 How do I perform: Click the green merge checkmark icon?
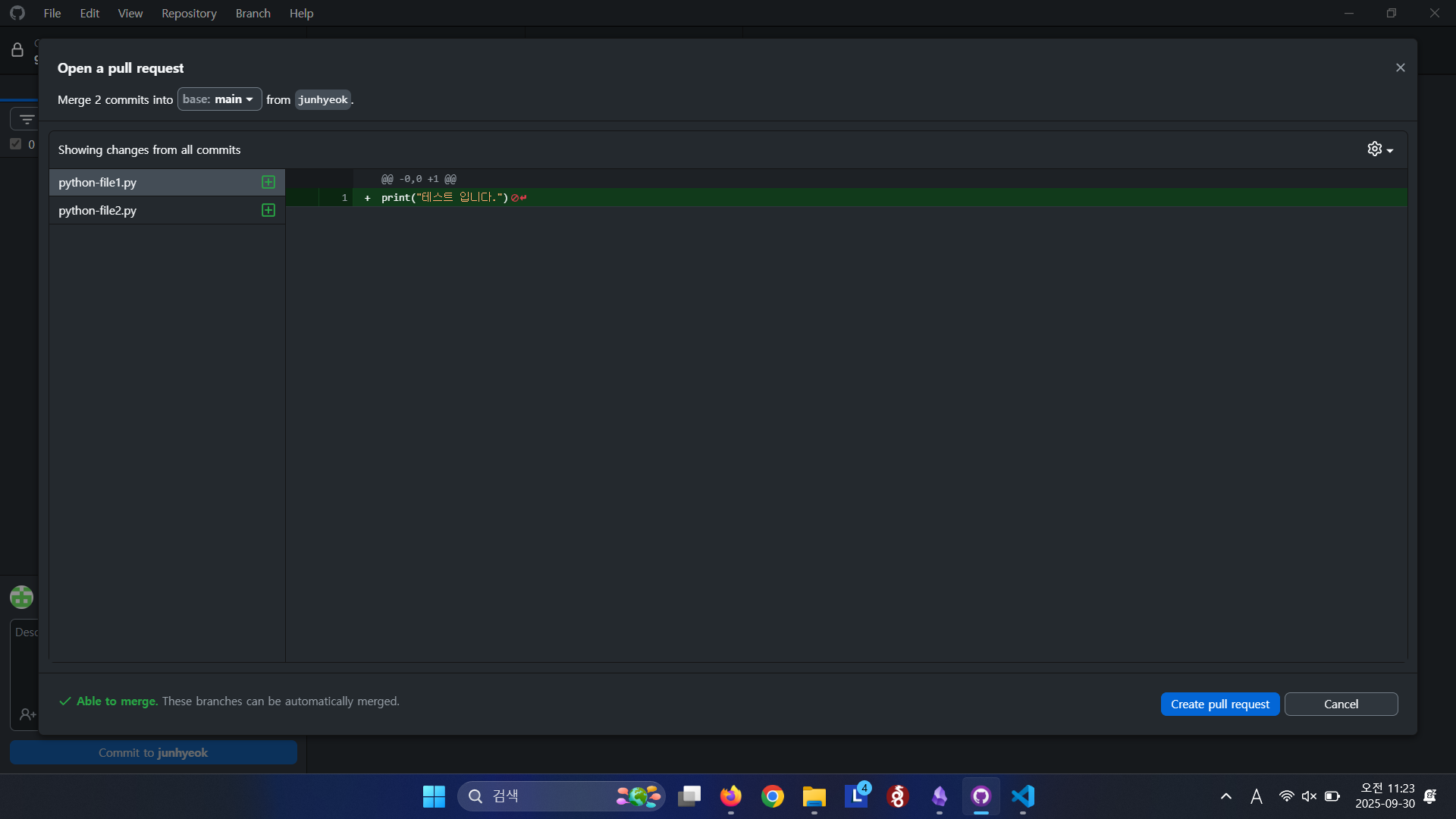[65, 701]
